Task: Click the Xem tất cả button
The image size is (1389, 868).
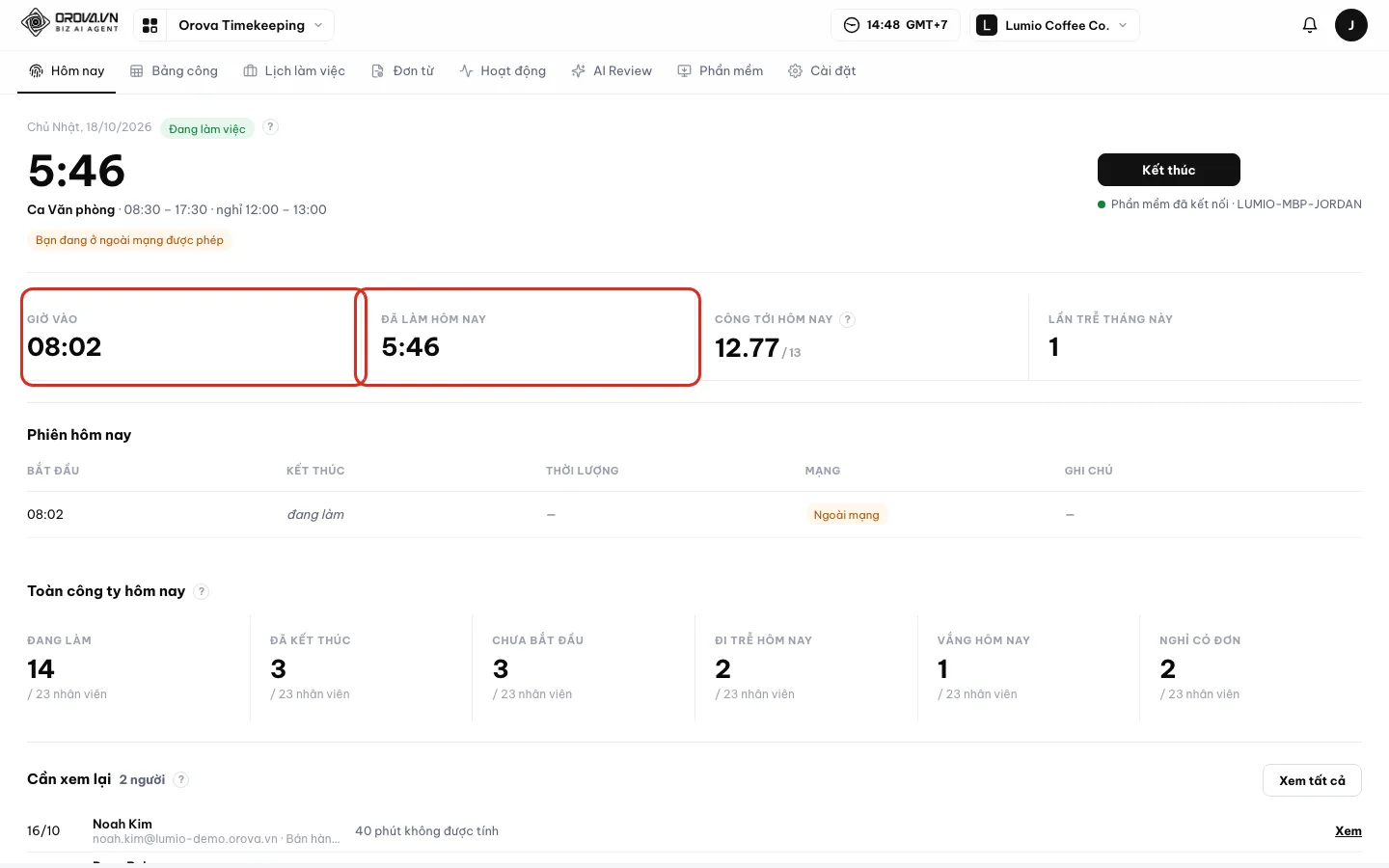Action: (x=1312, y=780)
